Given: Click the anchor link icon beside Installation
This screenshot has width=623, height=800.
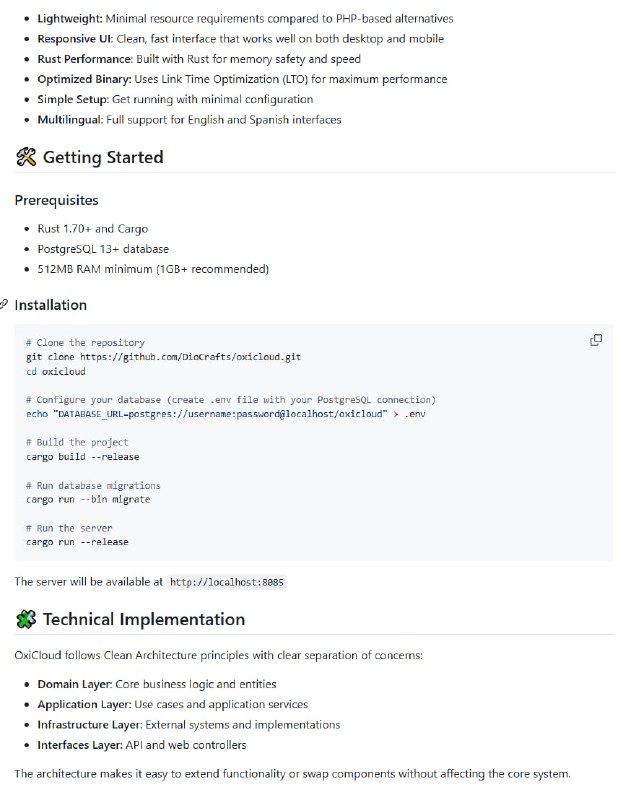Looking at the screenshot, I should 4,304.
